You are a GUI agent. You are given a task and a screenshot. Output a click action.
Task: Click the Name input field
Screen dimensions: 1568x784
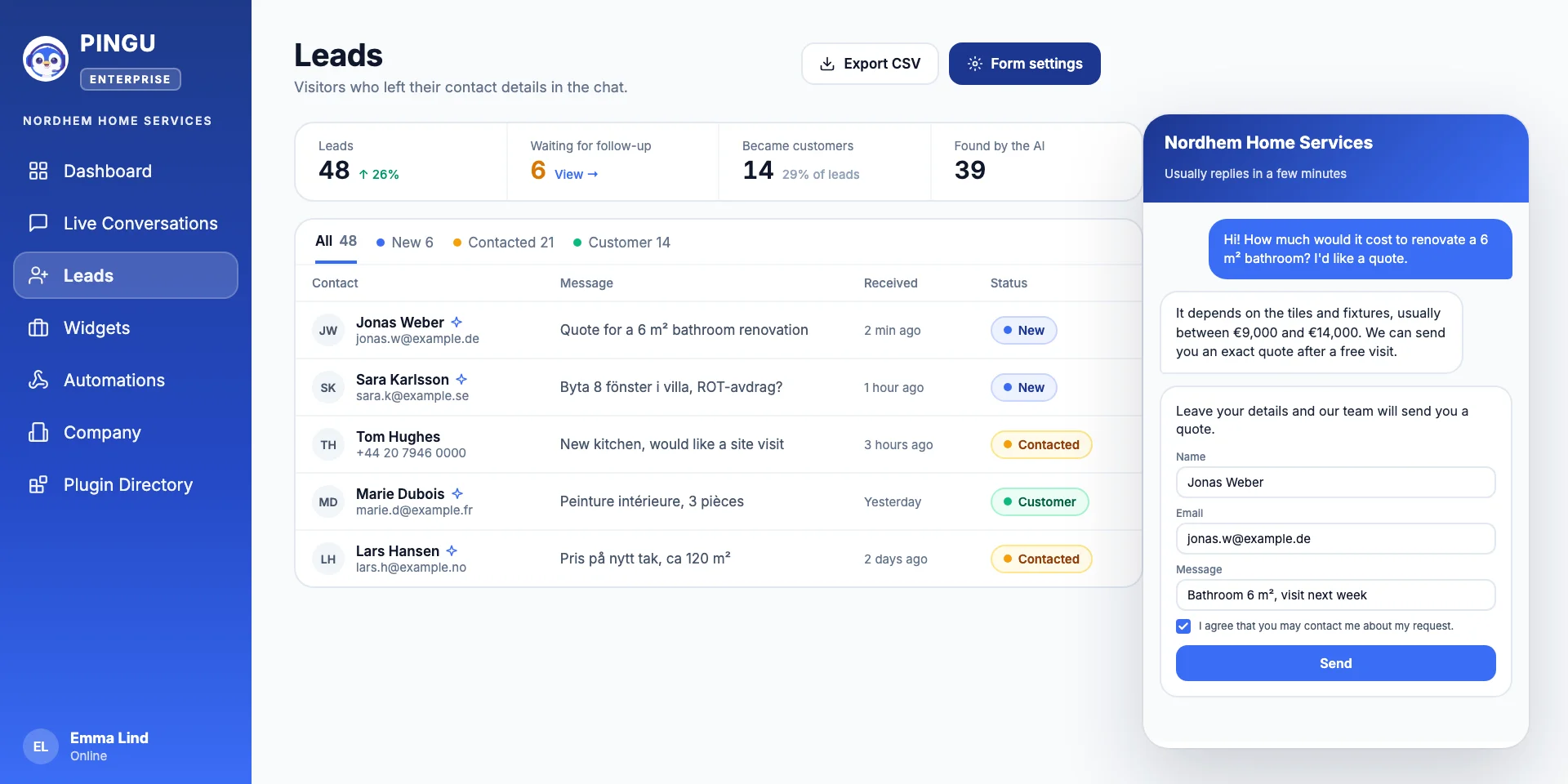tap(1336, 482)
